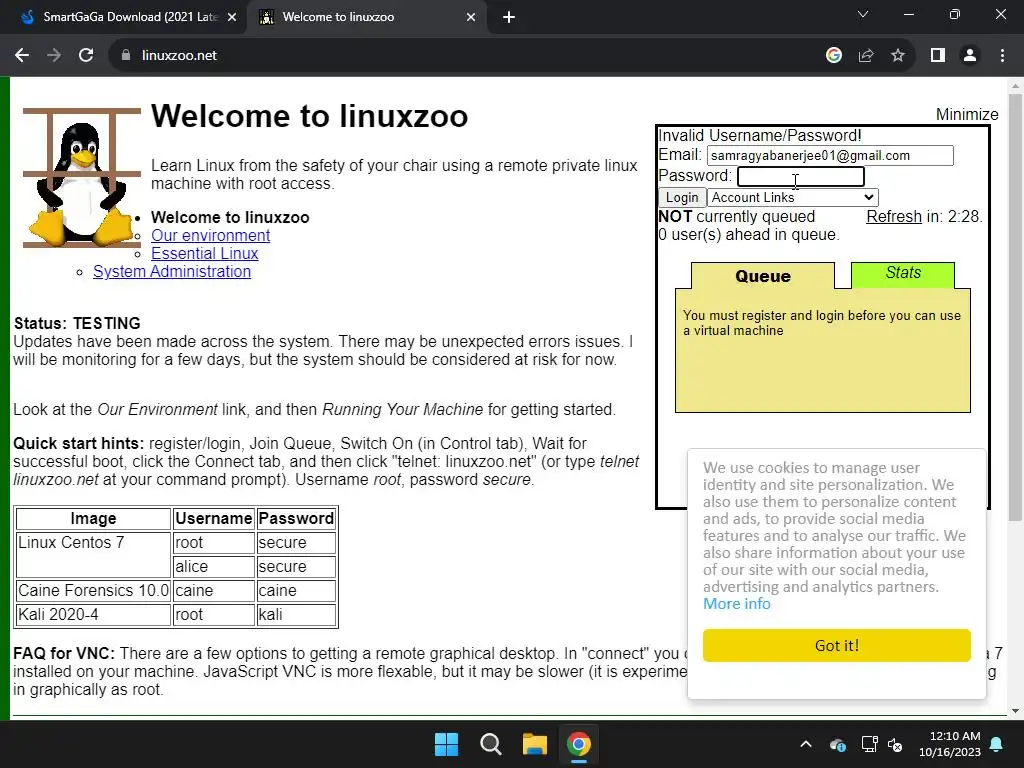Click More info in cookie notice
This screenshot has height=768, width=1024.
(737, 604)
